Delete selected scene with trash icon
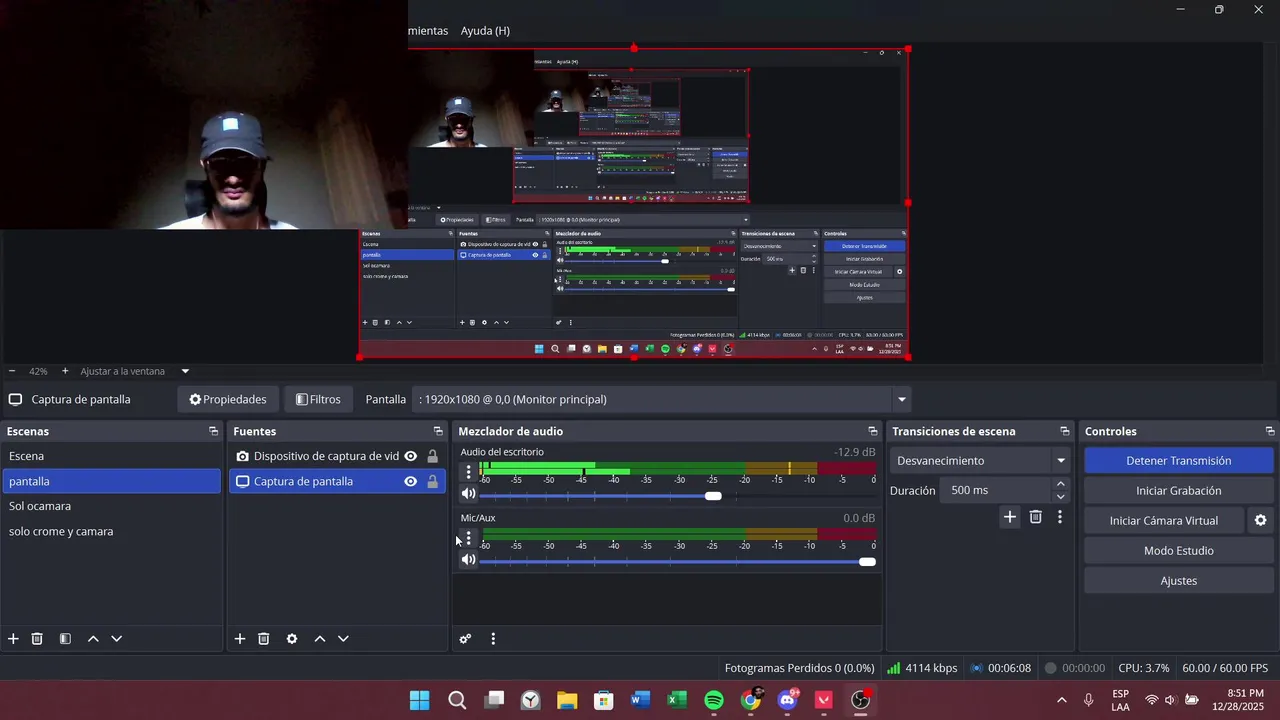 37,639
